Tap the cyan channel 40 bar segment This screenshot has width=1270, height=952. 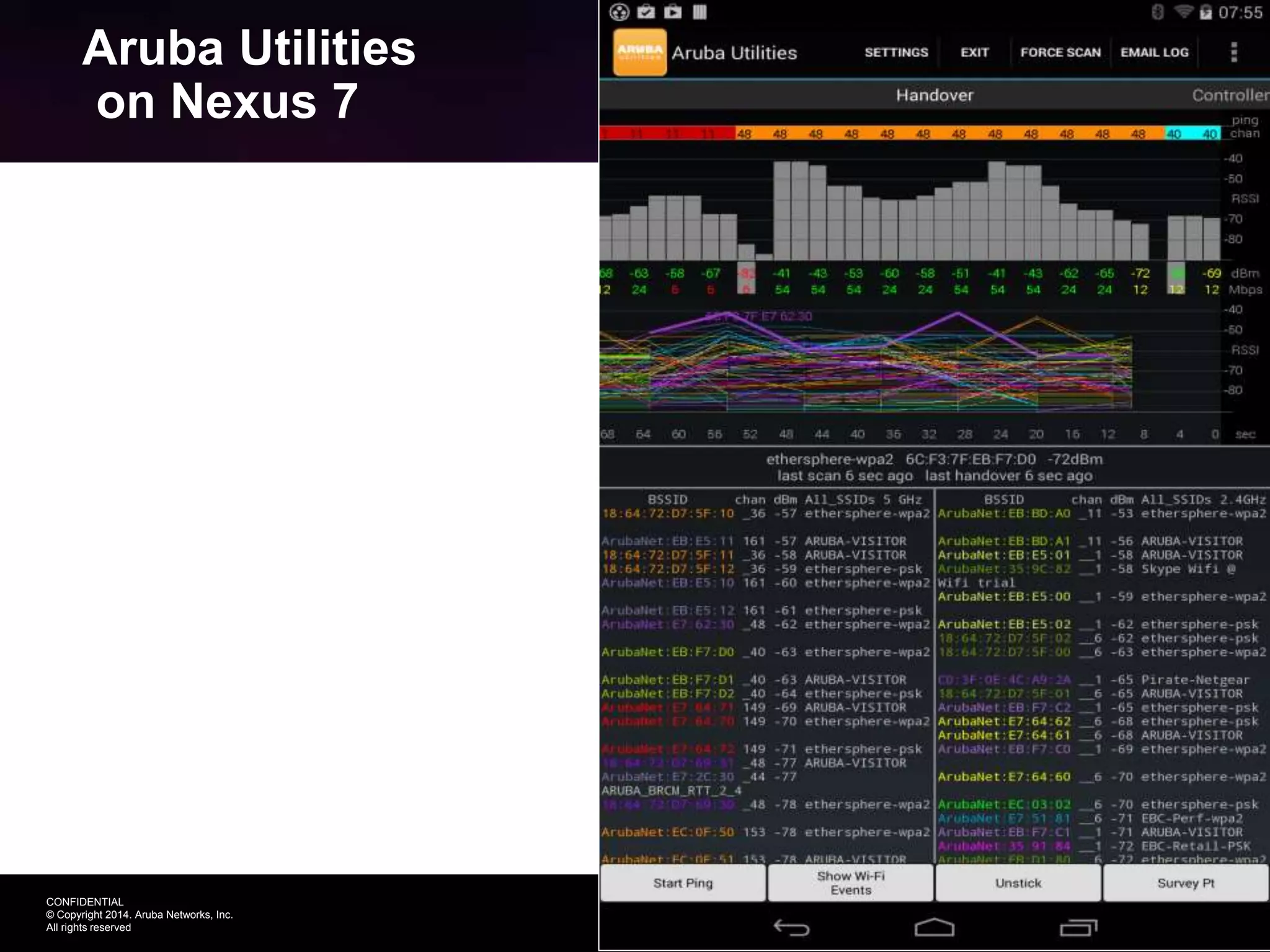(1192, 133)
